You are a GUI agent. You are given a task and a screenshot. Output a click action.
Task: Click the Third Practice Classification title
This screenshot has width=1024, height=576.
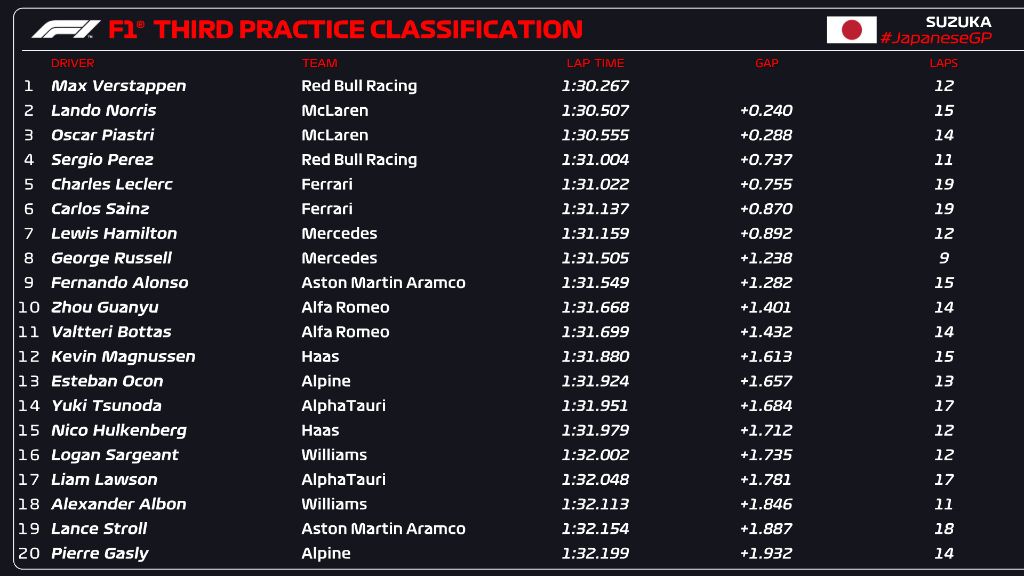(x=368, y=30)
